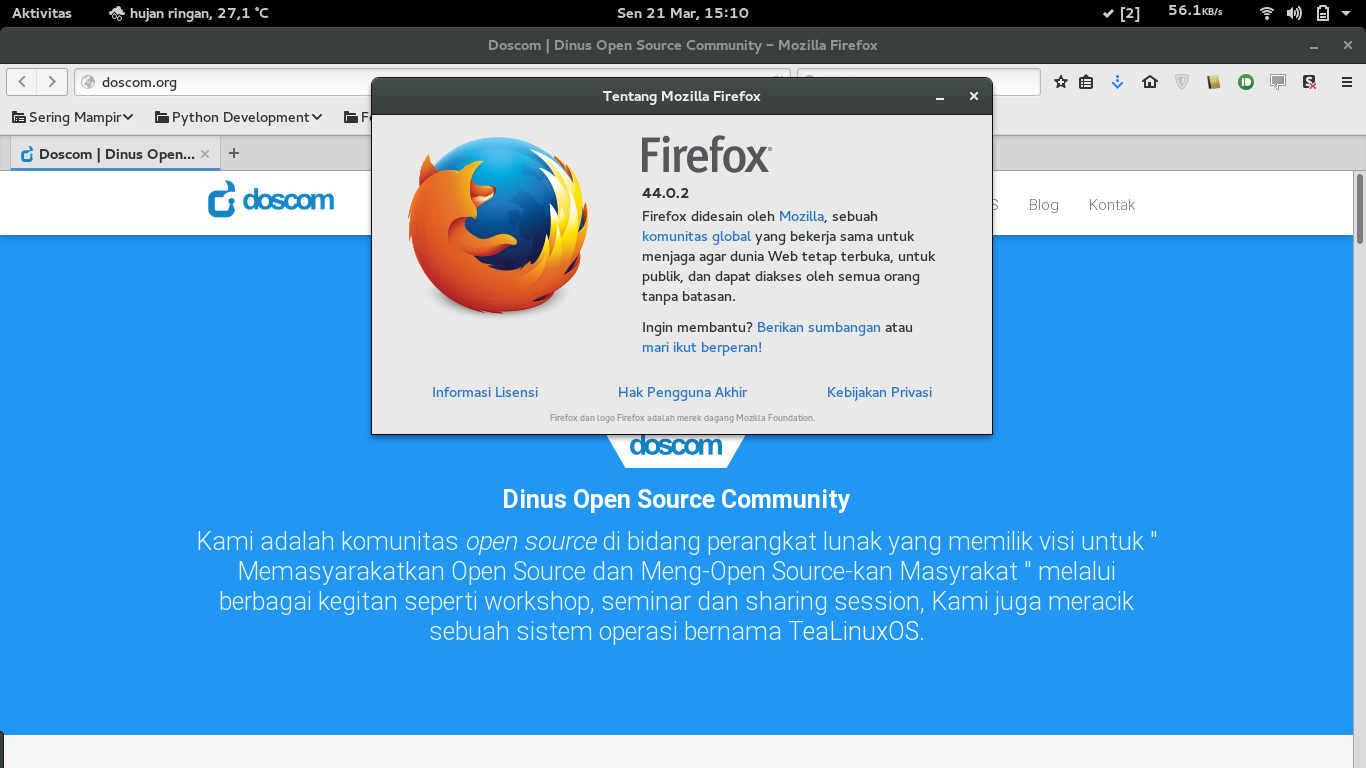Open the system menu dropdown arrow
Image resolution: width=1366 pixels, height=768 pixels.
(x=1348, y=13)
